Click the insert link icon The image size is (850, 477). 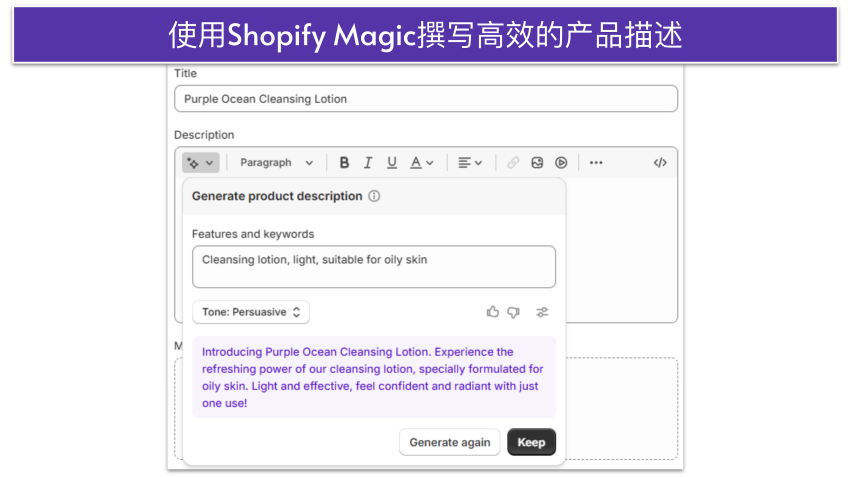[x=513, y=163]
